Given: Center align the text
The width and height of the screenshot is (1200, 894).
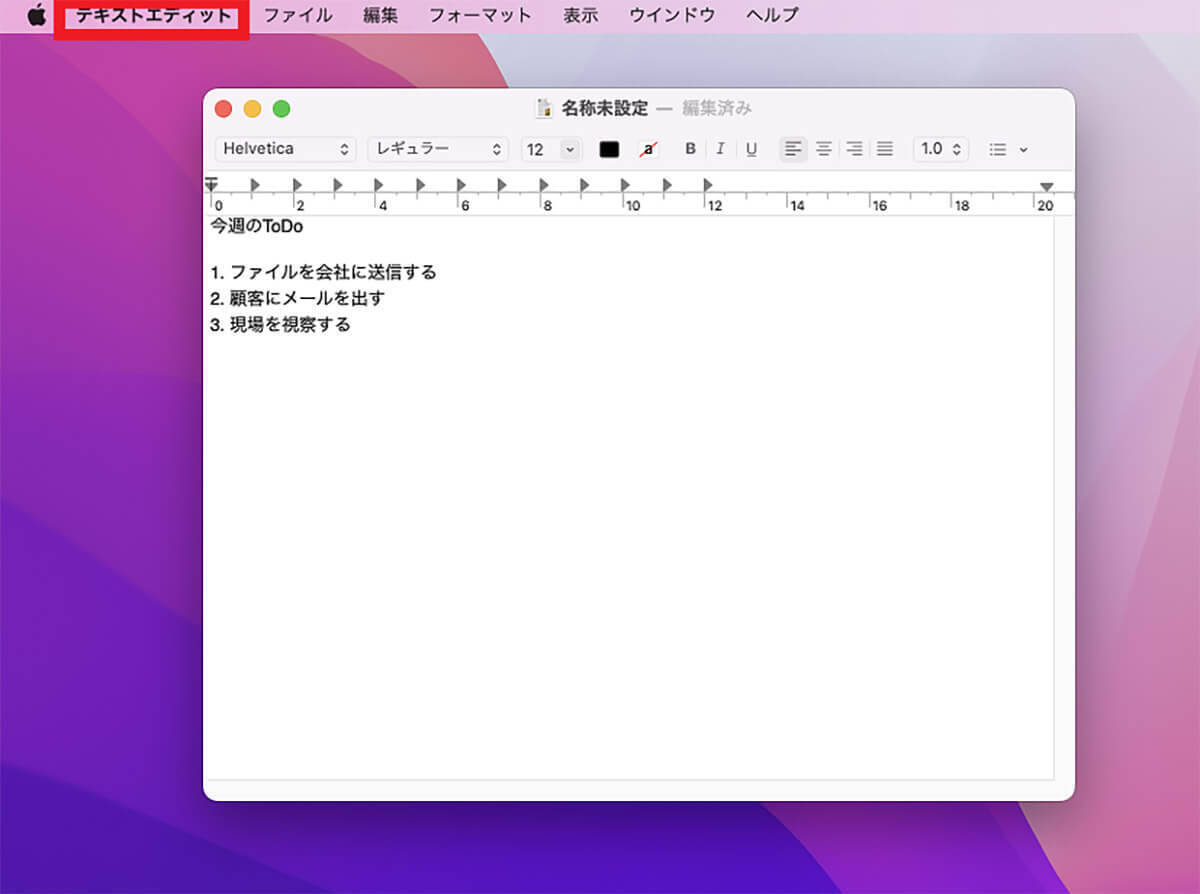Looking at the screenshot, I should [824, 149].
